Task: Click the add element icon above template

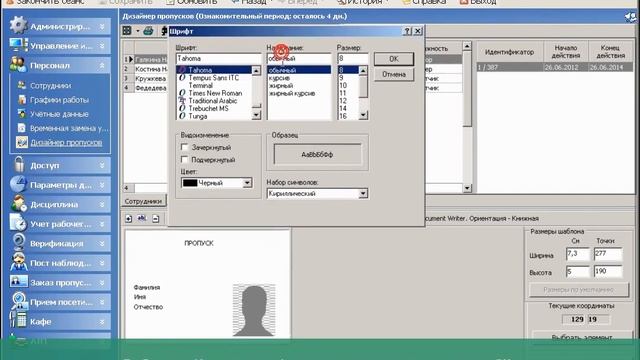Action: tap(129, 219)
